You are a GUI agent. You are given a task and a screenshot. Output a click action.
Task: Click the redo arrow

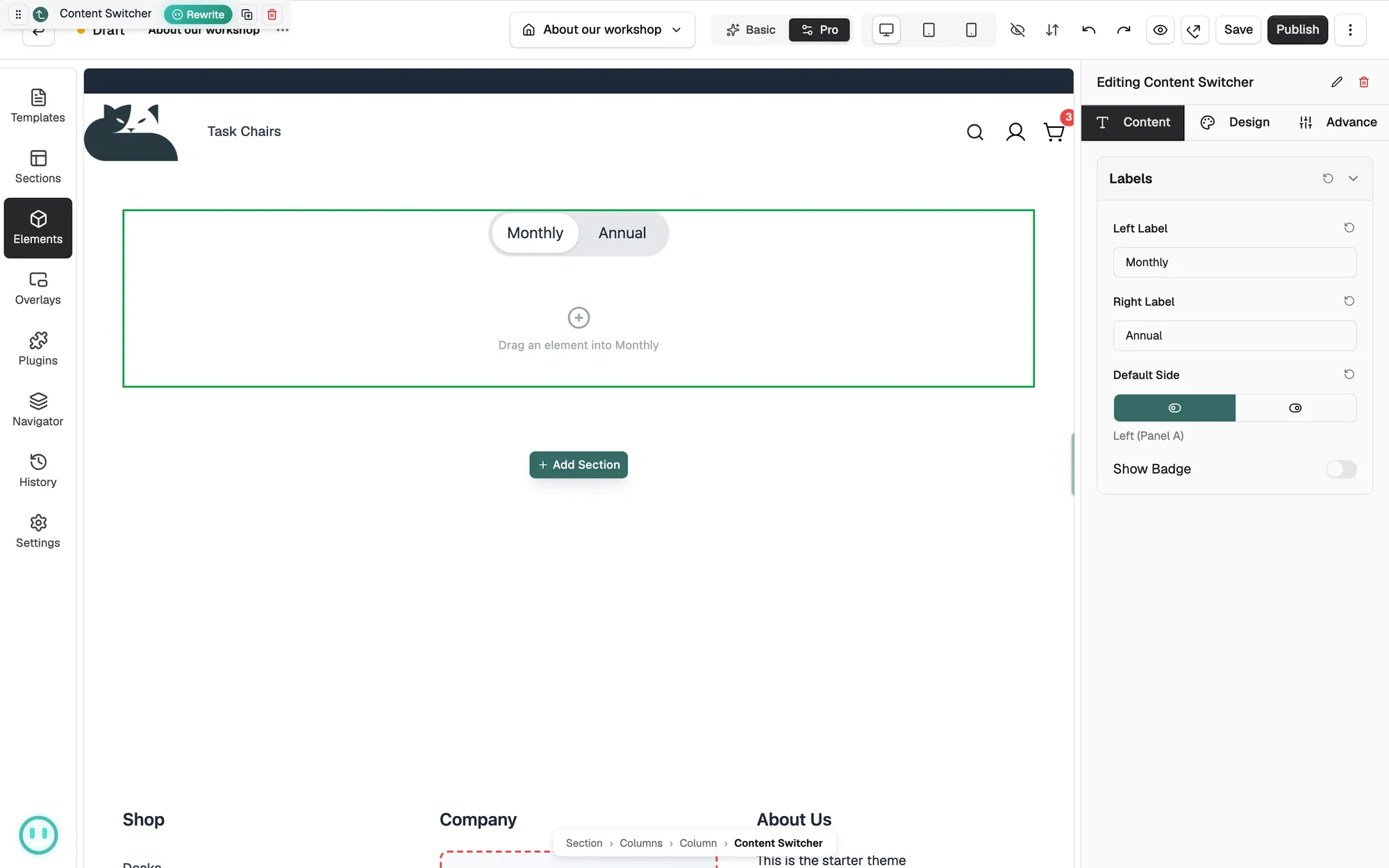[x=1124, y=30]
